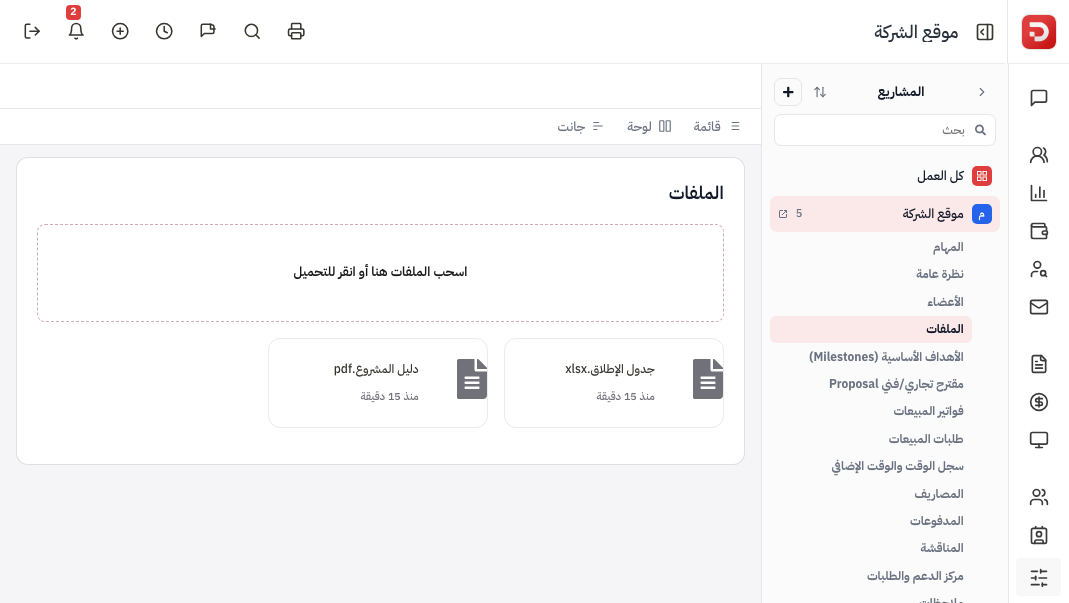This screenshot has height=603, width=1069.
Task: Click the blue م project avatar
Action: (x=982, y=214)
